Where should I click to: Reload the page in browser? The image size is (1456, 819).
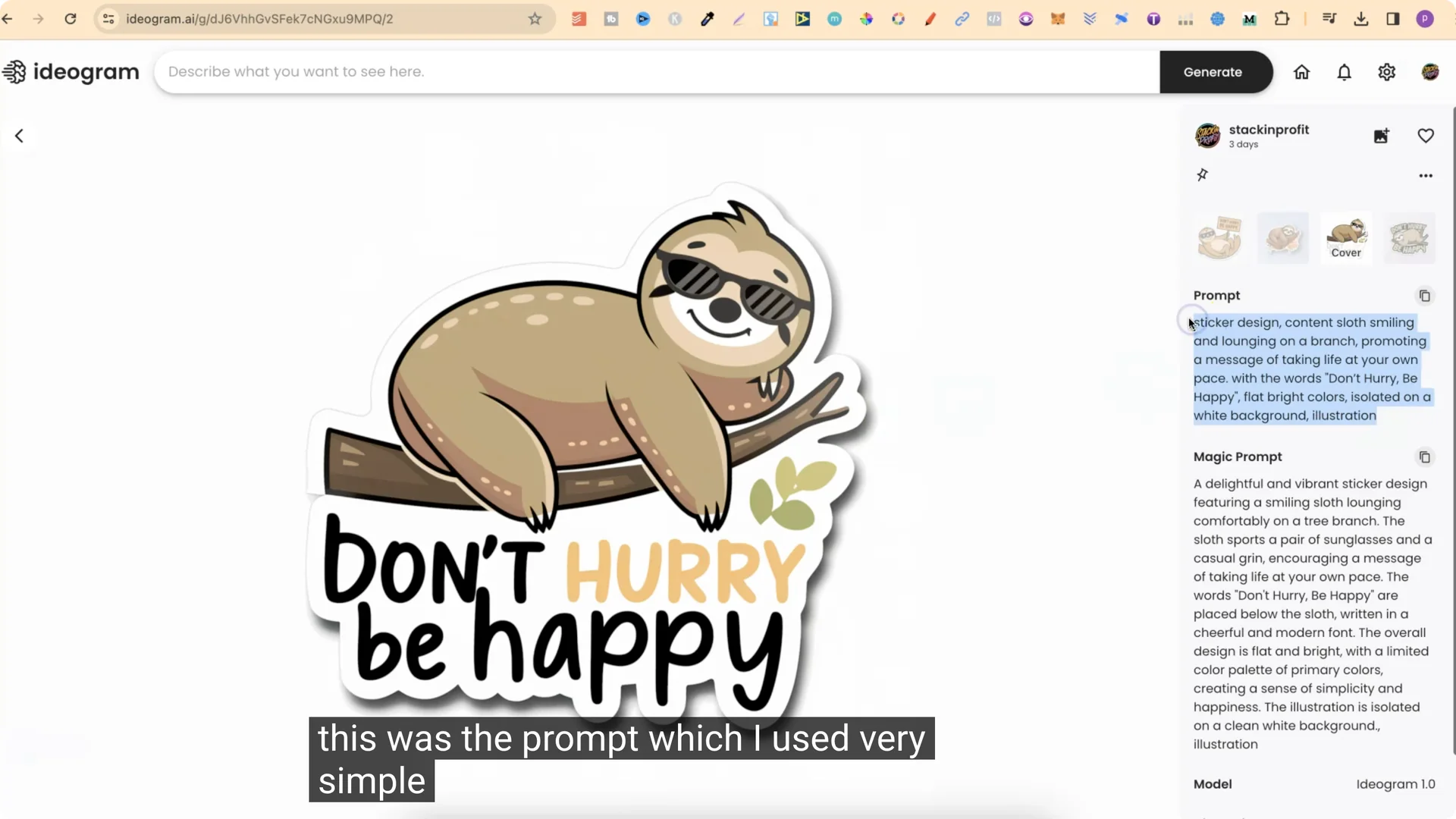point(71,19)
